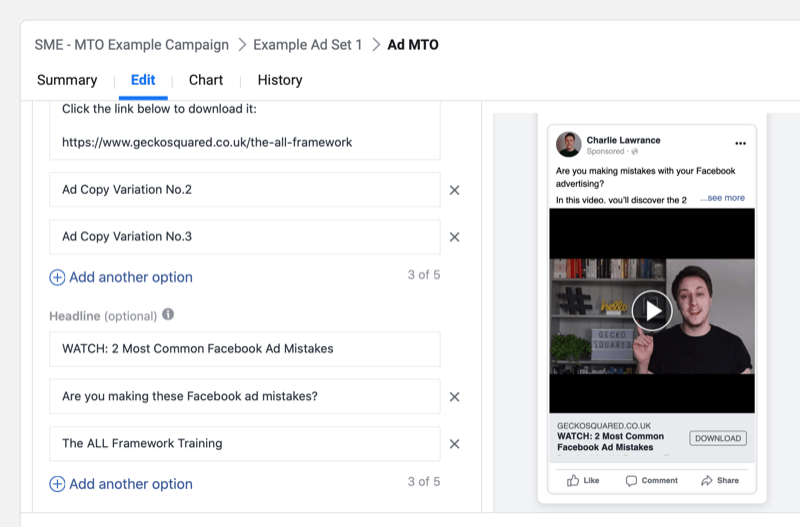Click the Sponsored globe icon
This screenshot has height=527, width=800.
[x=634, y=152]
